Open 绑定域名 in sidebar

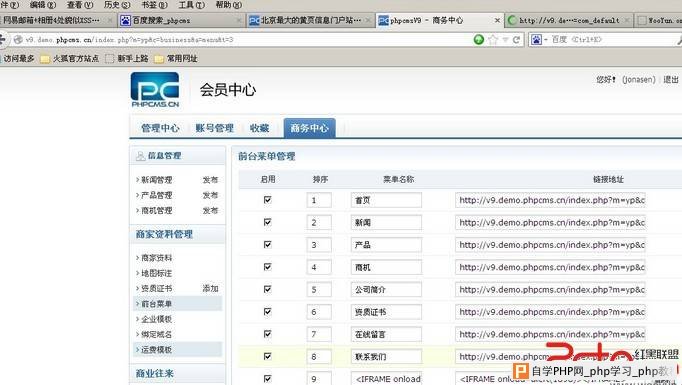coord(157,334)
